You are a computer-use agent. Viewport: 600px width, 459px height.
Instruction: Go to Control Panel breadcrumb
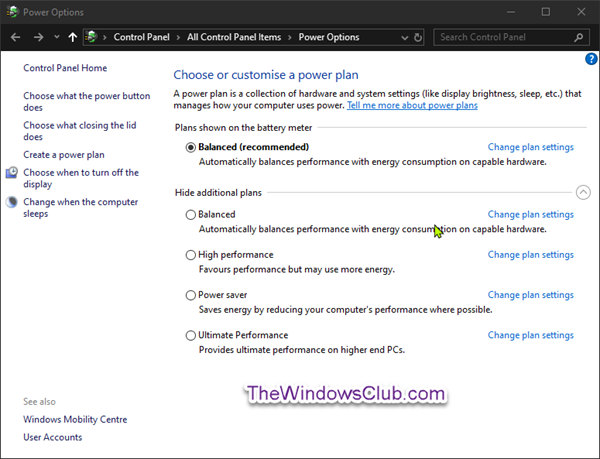click(144, 37)
